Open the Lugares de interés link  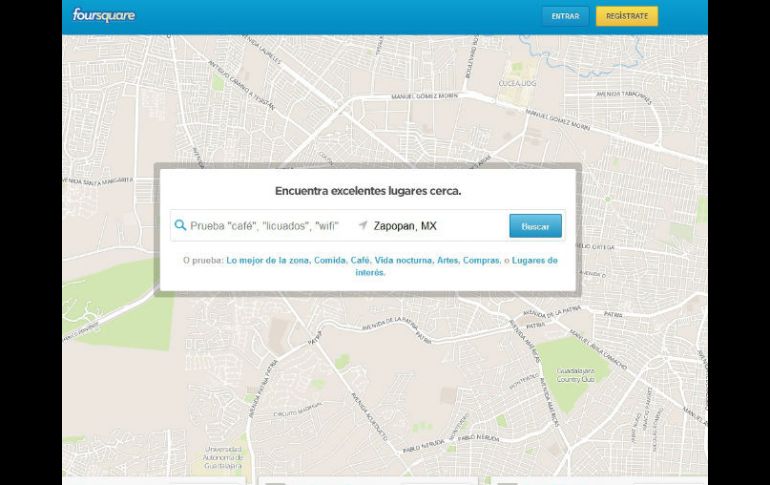click(x=533, y=260)
